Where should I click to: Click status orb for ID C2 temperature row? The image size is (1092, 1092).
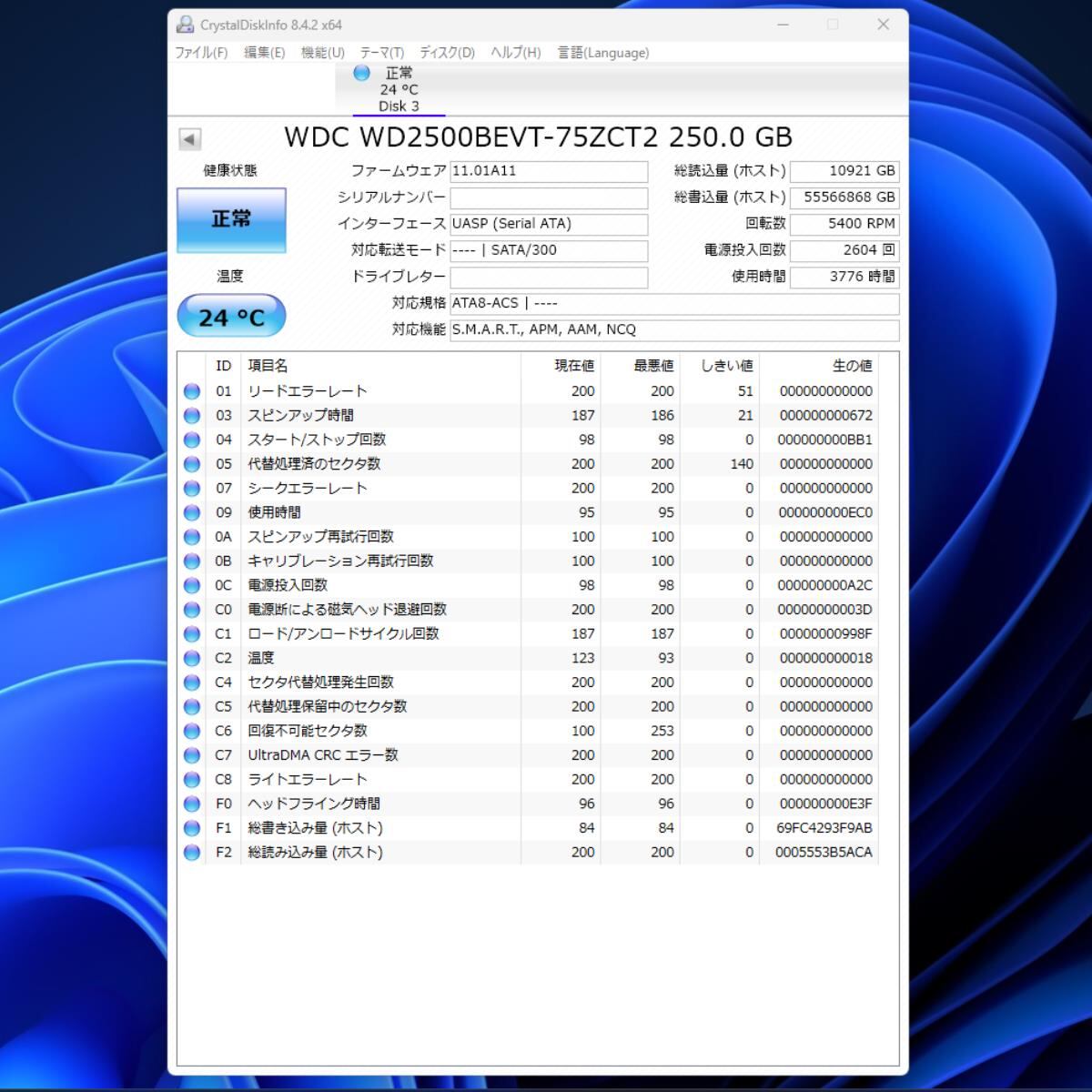coord(192,658)
